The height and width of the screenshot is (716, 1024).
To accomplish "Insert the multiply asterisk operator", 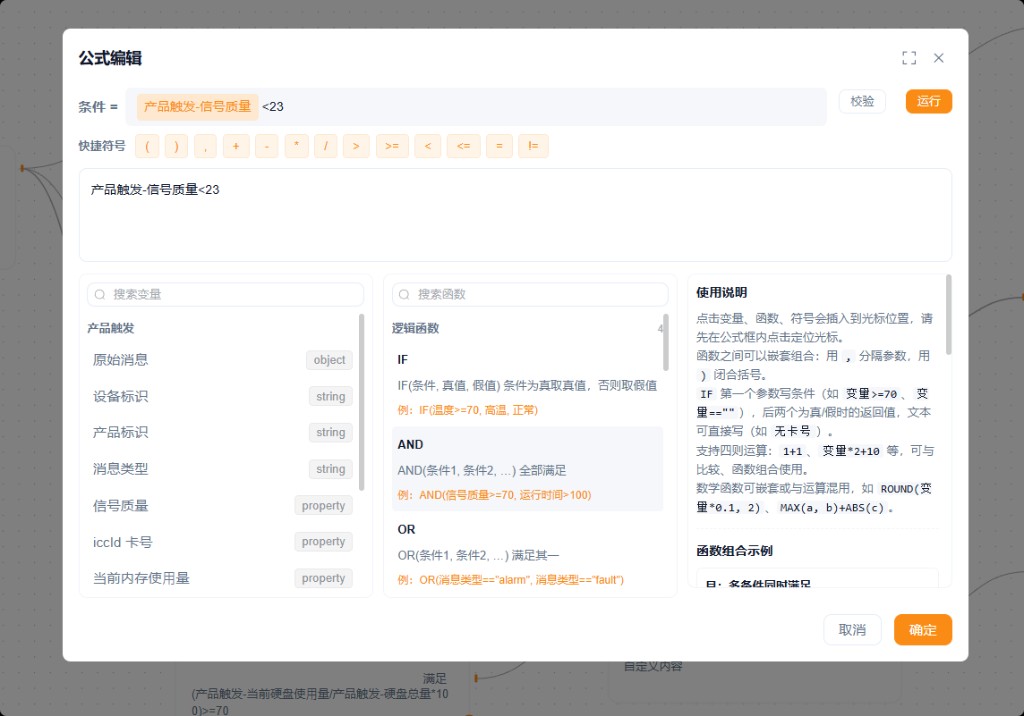I will 296,146.
